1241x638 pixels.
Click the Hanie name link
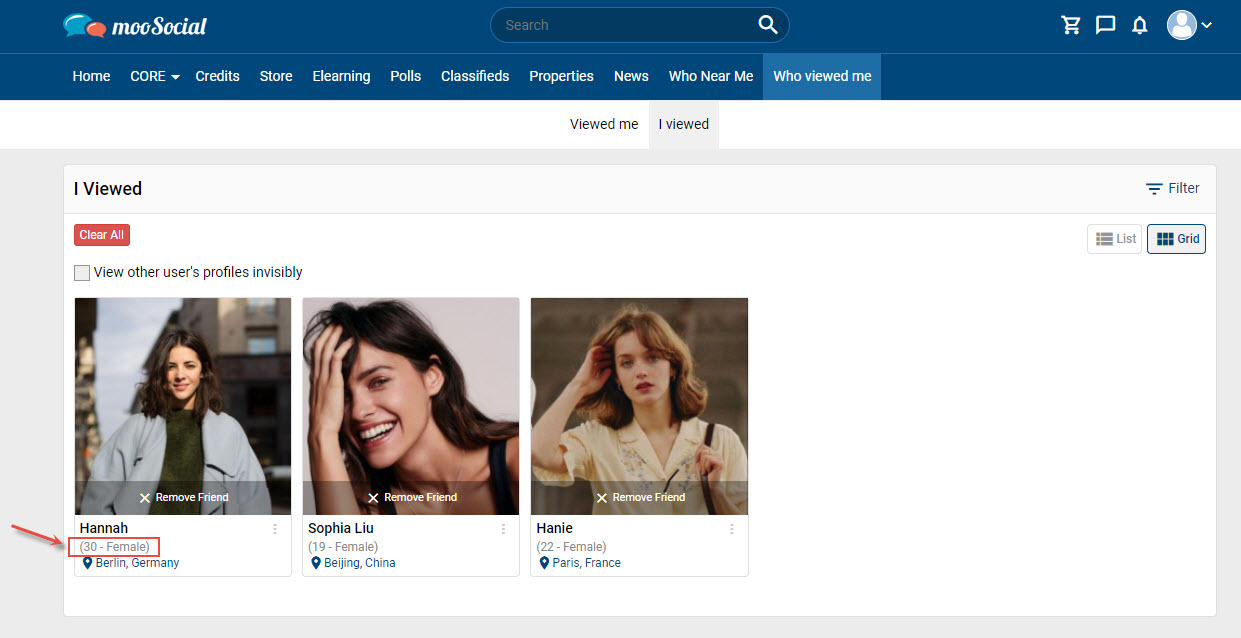pos(555,528)
